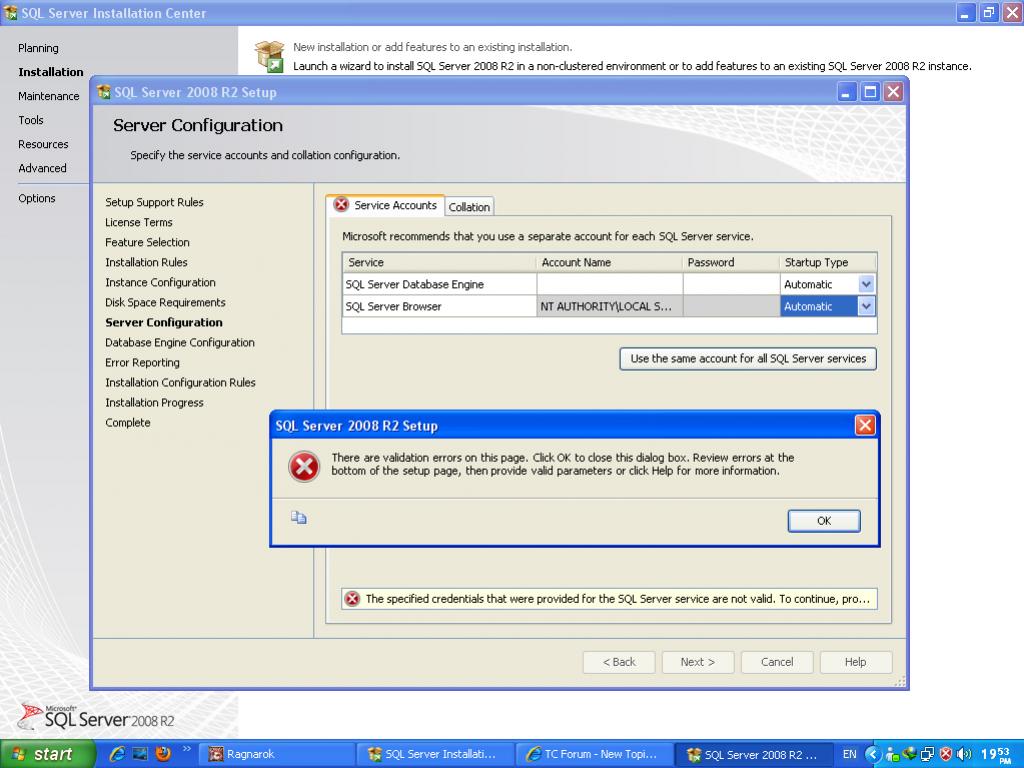1024x768 pixels.
Task: Expand hidden system tray icons arrow
Action: (x=873, y=754)
